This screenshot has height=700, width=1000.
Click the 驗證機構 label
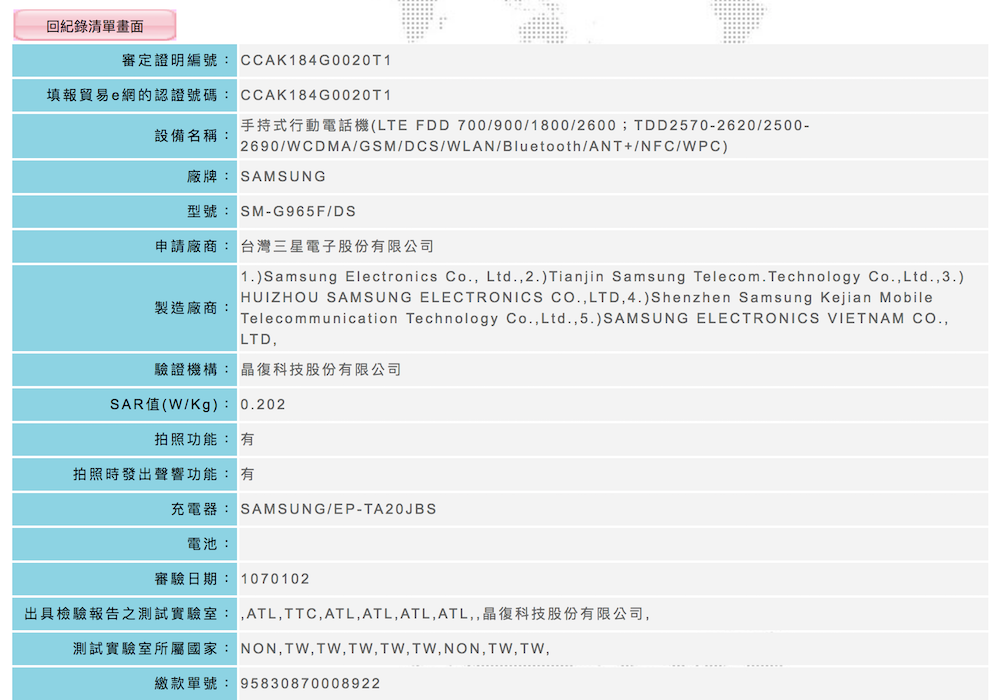(192, 370)
